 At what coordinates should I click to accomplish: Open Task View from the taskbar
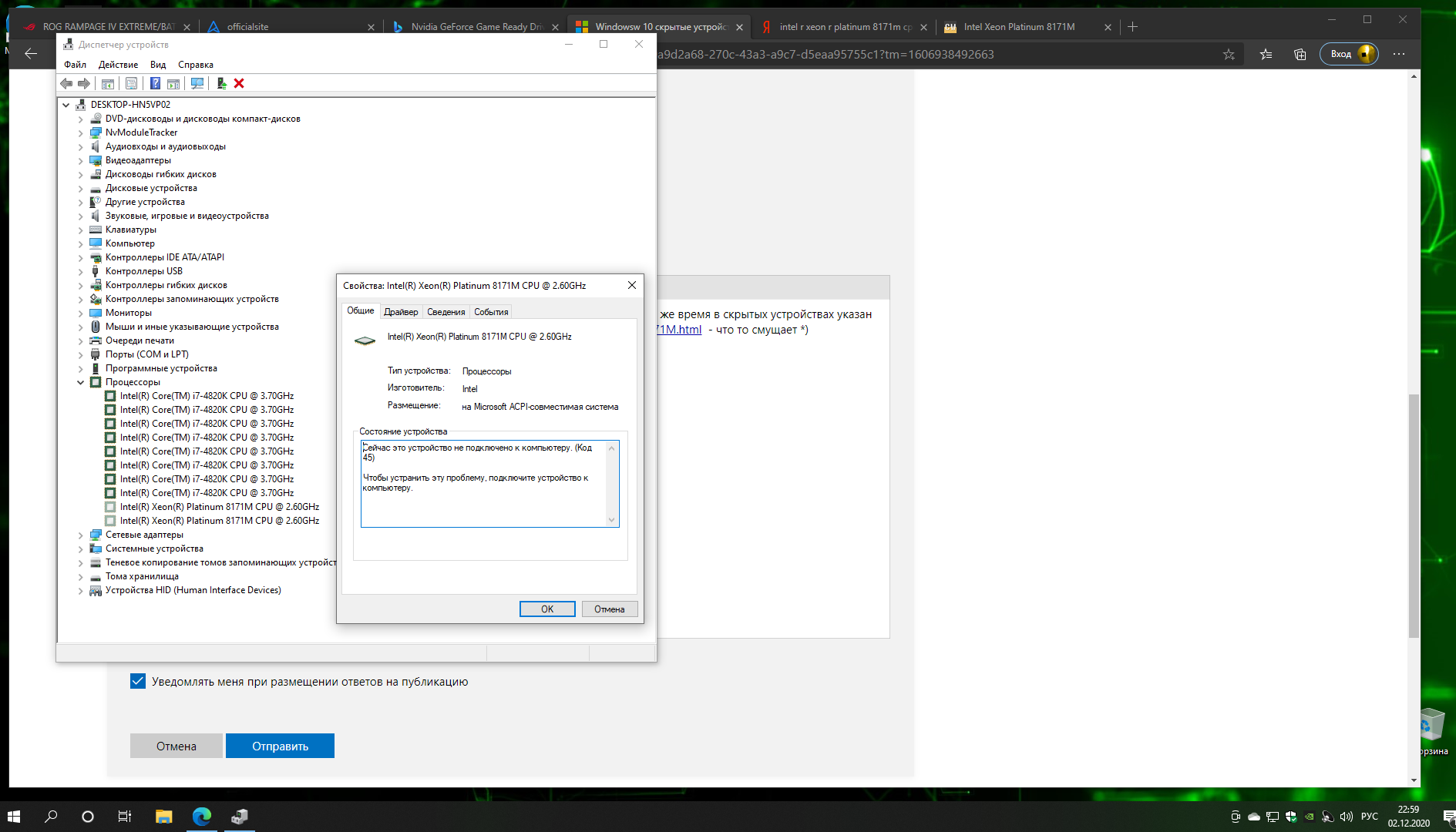click(125, 817)
